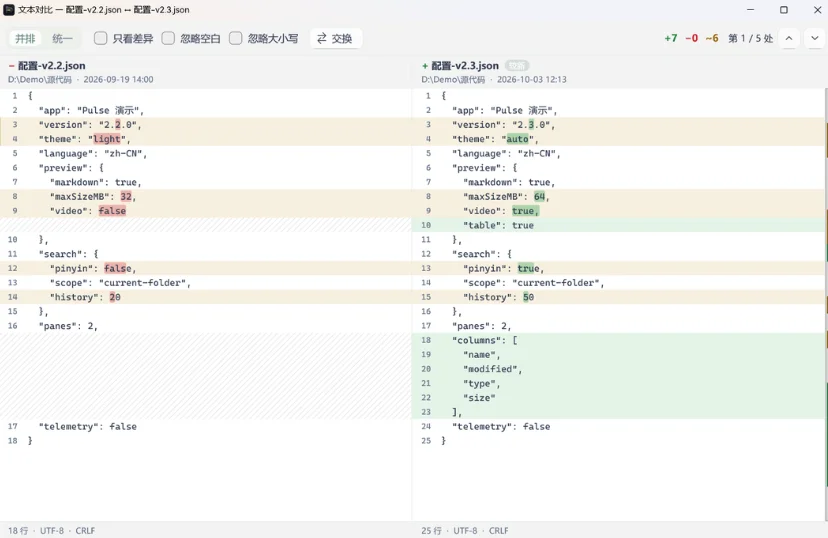Screen dimensions: 828x538
Task: Click the ~6 modifications counter
Action: (712, 39)
